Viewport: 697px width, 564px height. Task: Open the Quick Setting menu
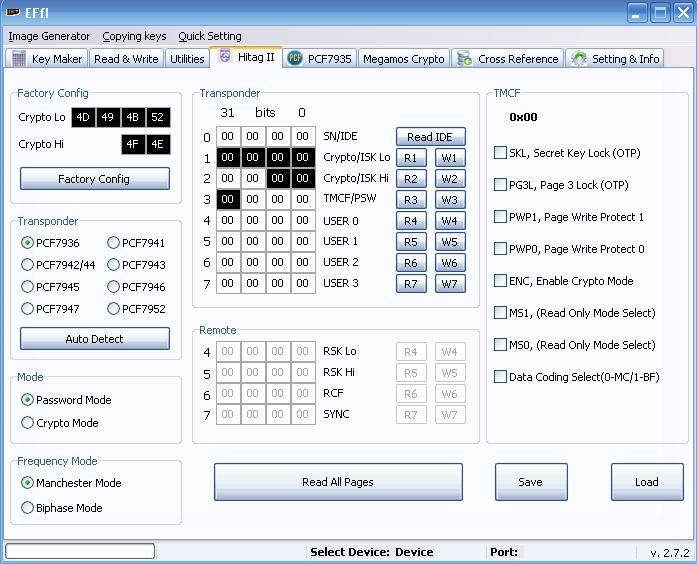click(x=210, y=36)
